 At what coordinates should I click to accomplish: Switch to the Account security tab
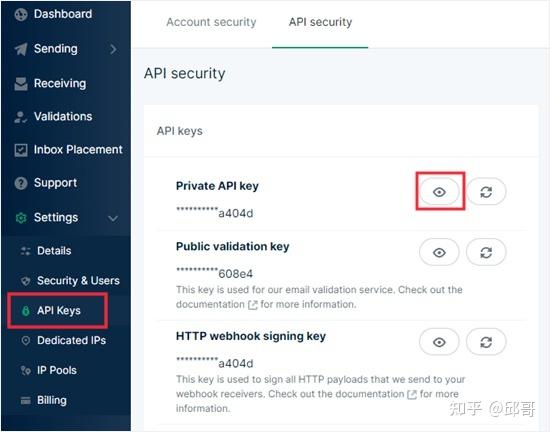pyautogui.click(x=212, y=22)
